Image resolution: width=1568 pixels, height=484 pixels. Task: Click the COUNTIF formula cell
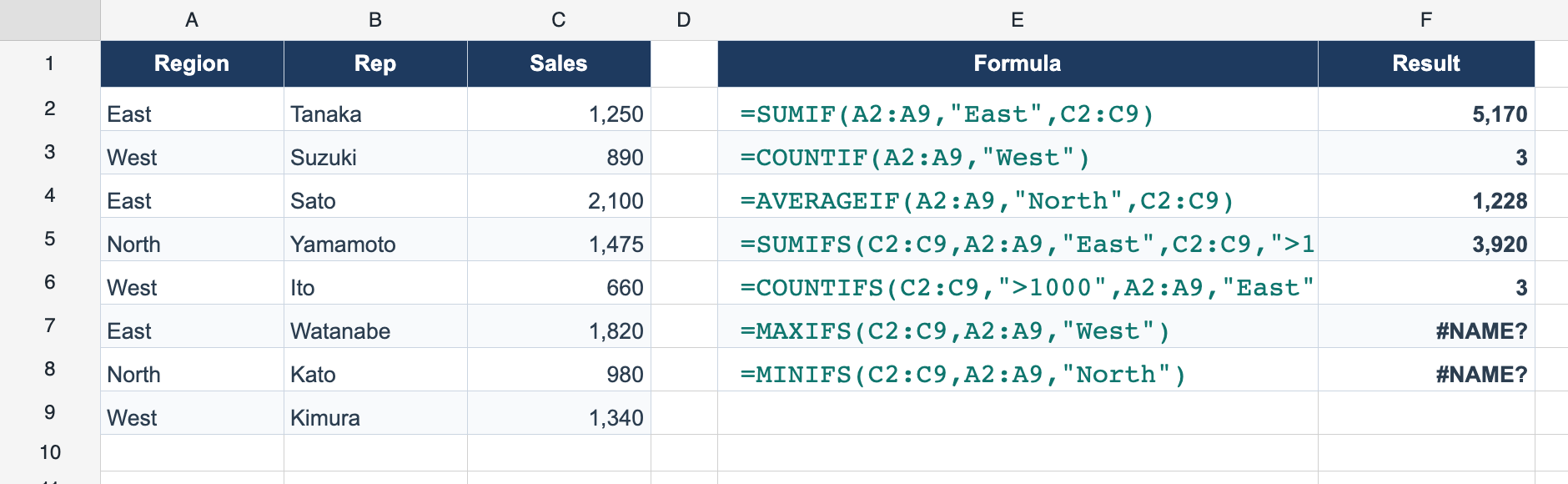click(x=1018, y=153)
